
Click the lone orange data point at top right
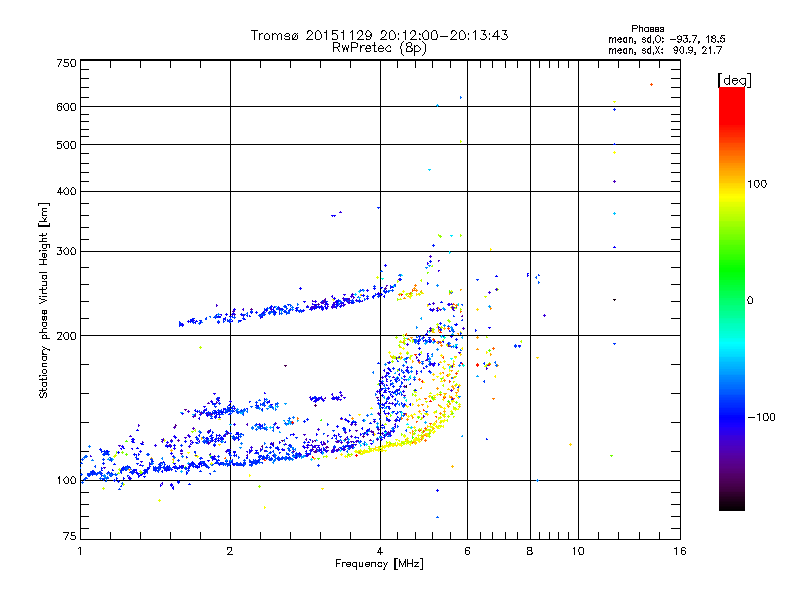click(x=652, y=85)
